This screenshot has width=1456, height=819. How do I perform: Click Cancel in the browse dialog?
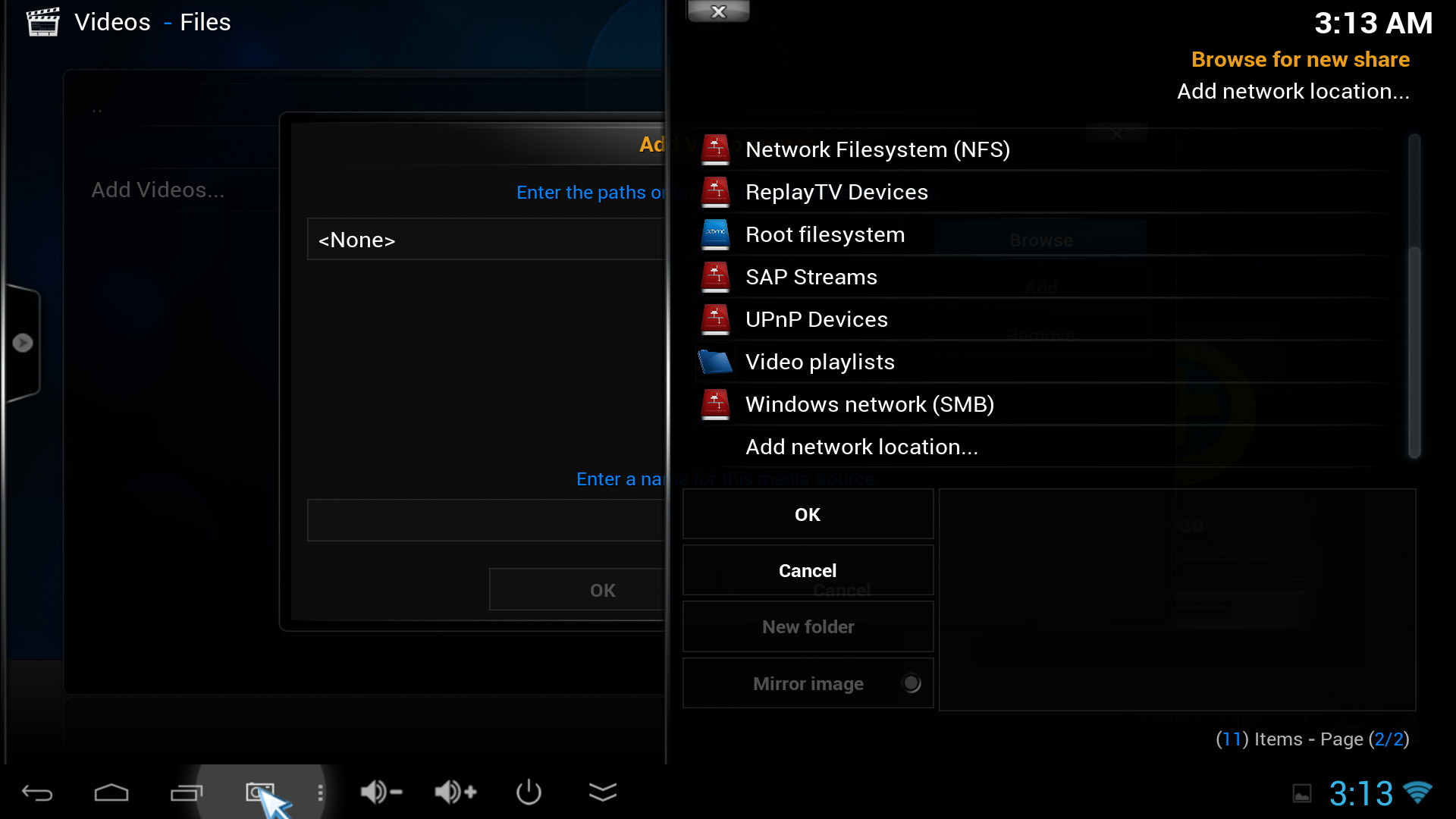pos(808,570)
